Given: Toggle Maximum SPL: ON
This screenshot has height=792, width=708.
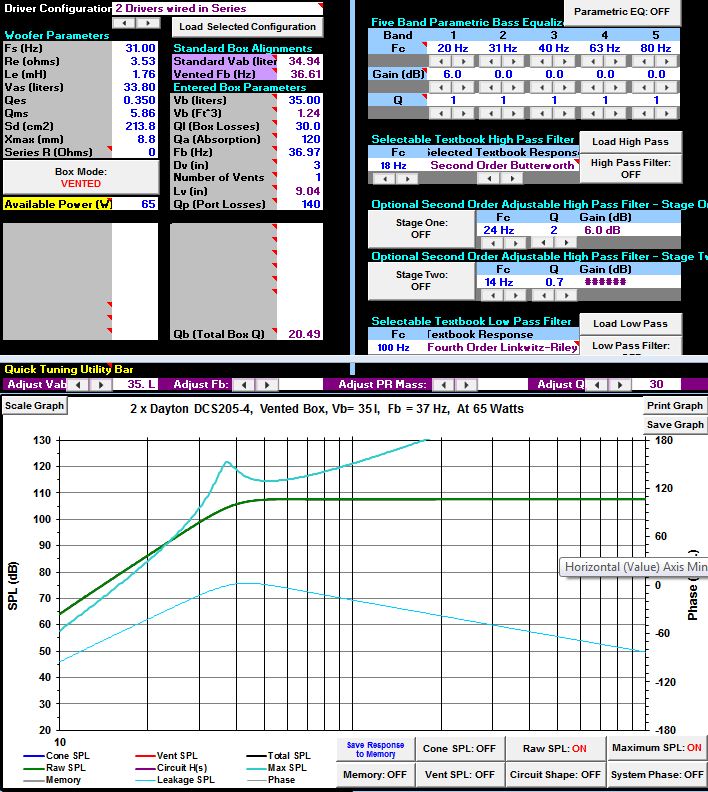Looking at the screenshot, I should click(x=656, y=748).
